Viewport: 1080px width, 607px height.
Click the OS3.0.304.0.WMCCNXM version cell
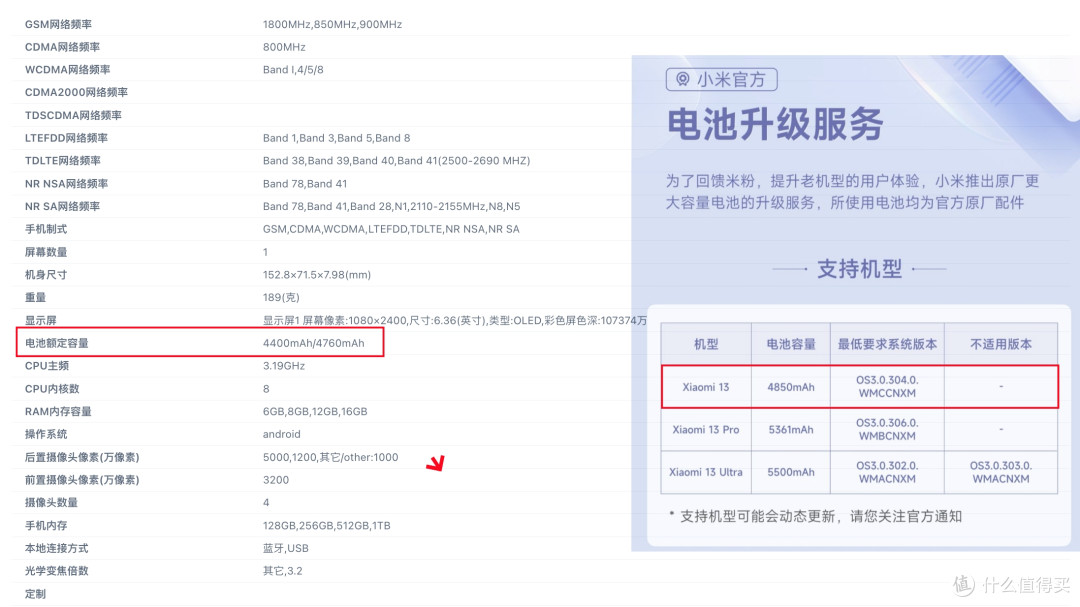[887, 387]
